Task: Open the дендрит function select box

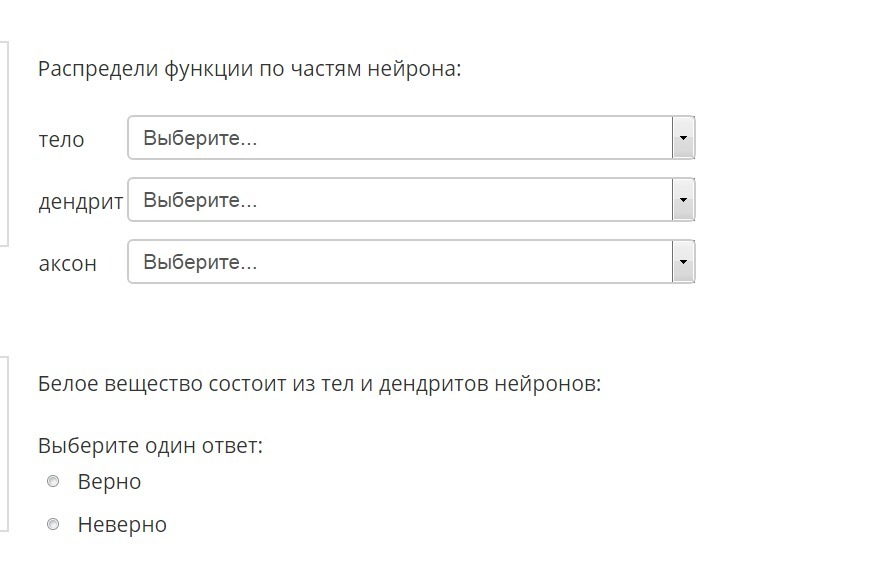Action: pos(411,199)
